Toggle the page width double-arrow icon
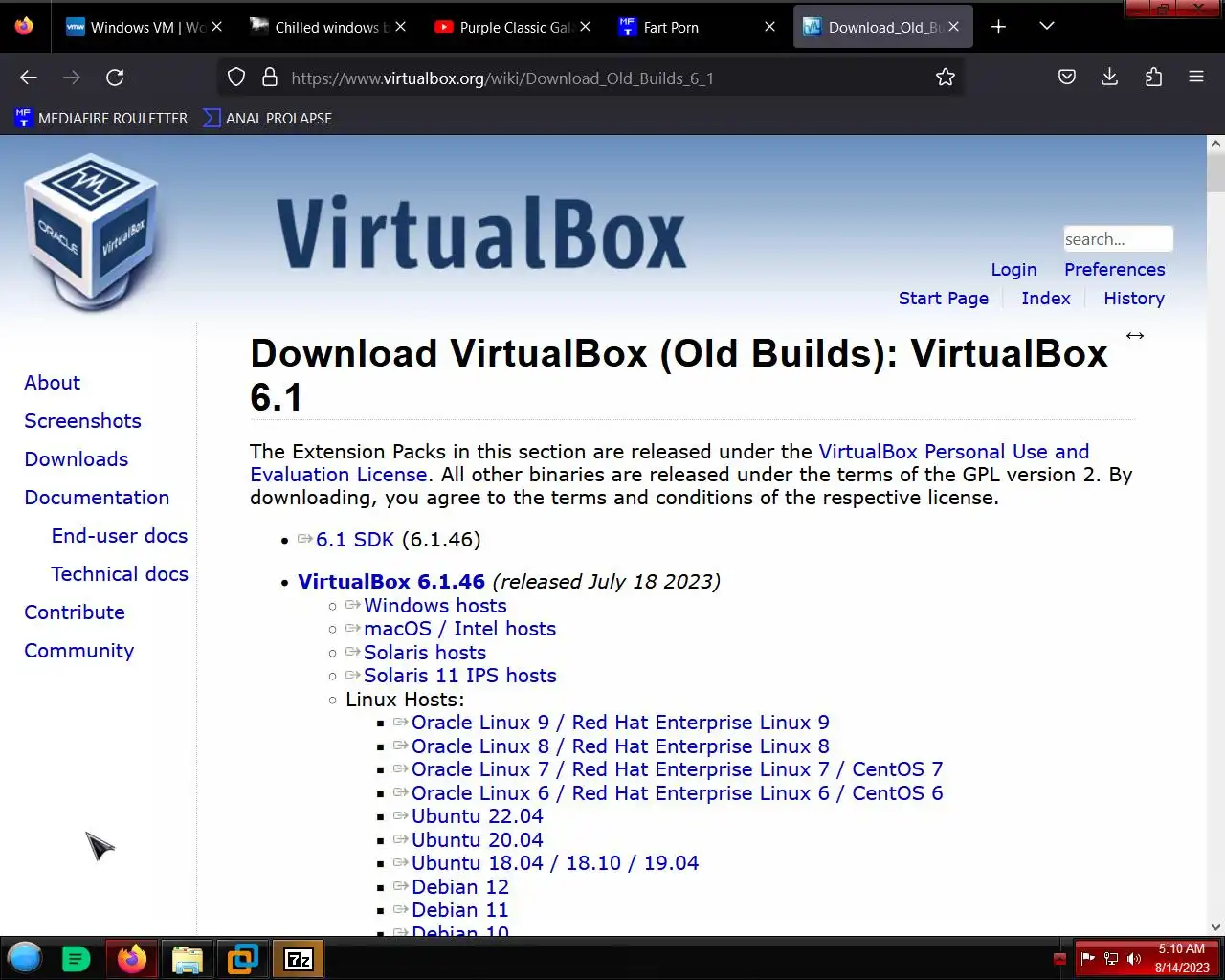Image resolution: width=1225 pixels, height=980 pixels. click(x=1135, y=336)
